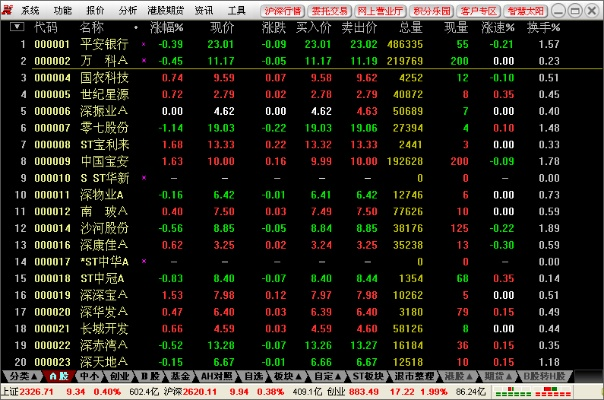Expand the 分类 tab list
604x400 pixels.
click(x=22, y=376)
